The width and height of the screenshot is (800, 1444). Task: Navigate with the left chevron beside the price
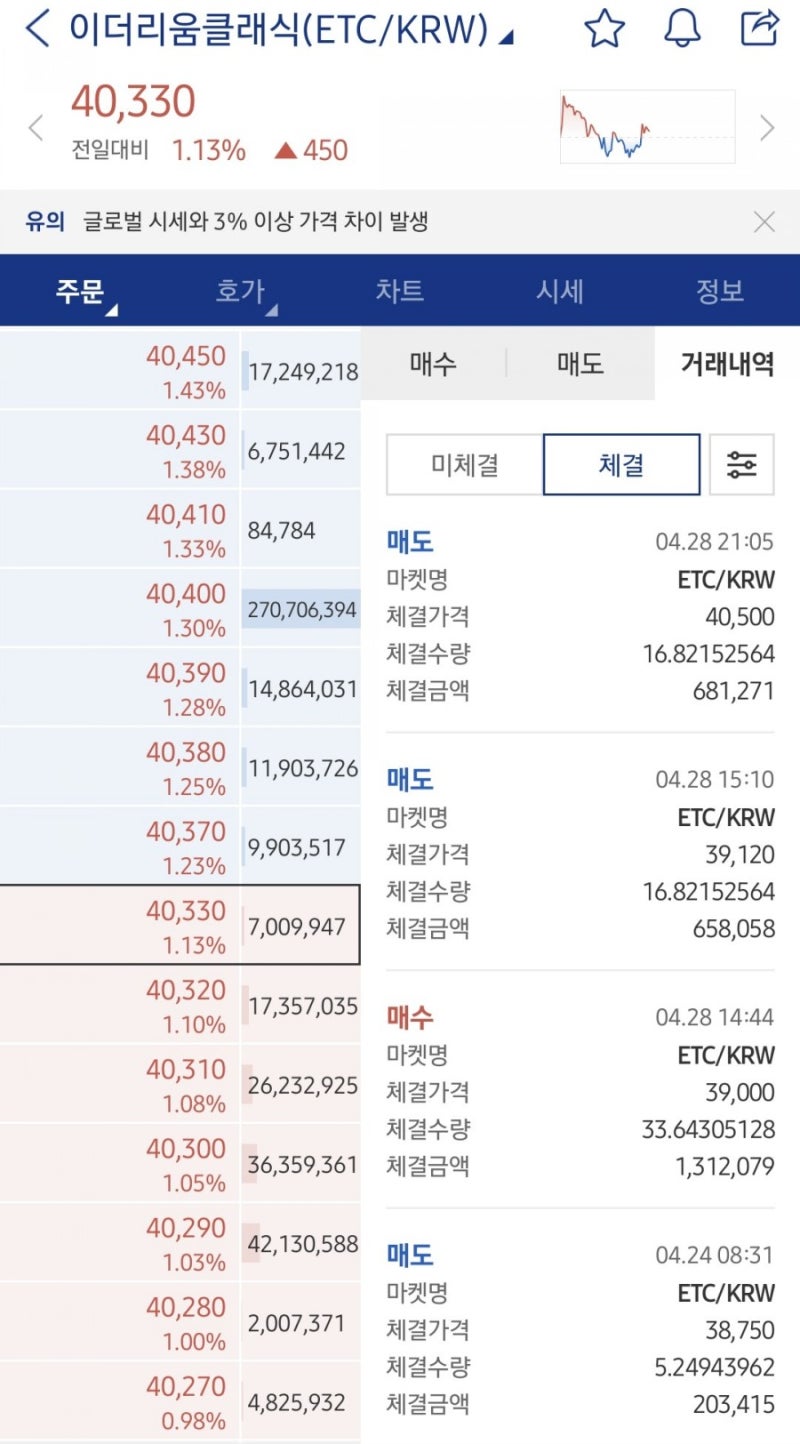pos(37,128)
